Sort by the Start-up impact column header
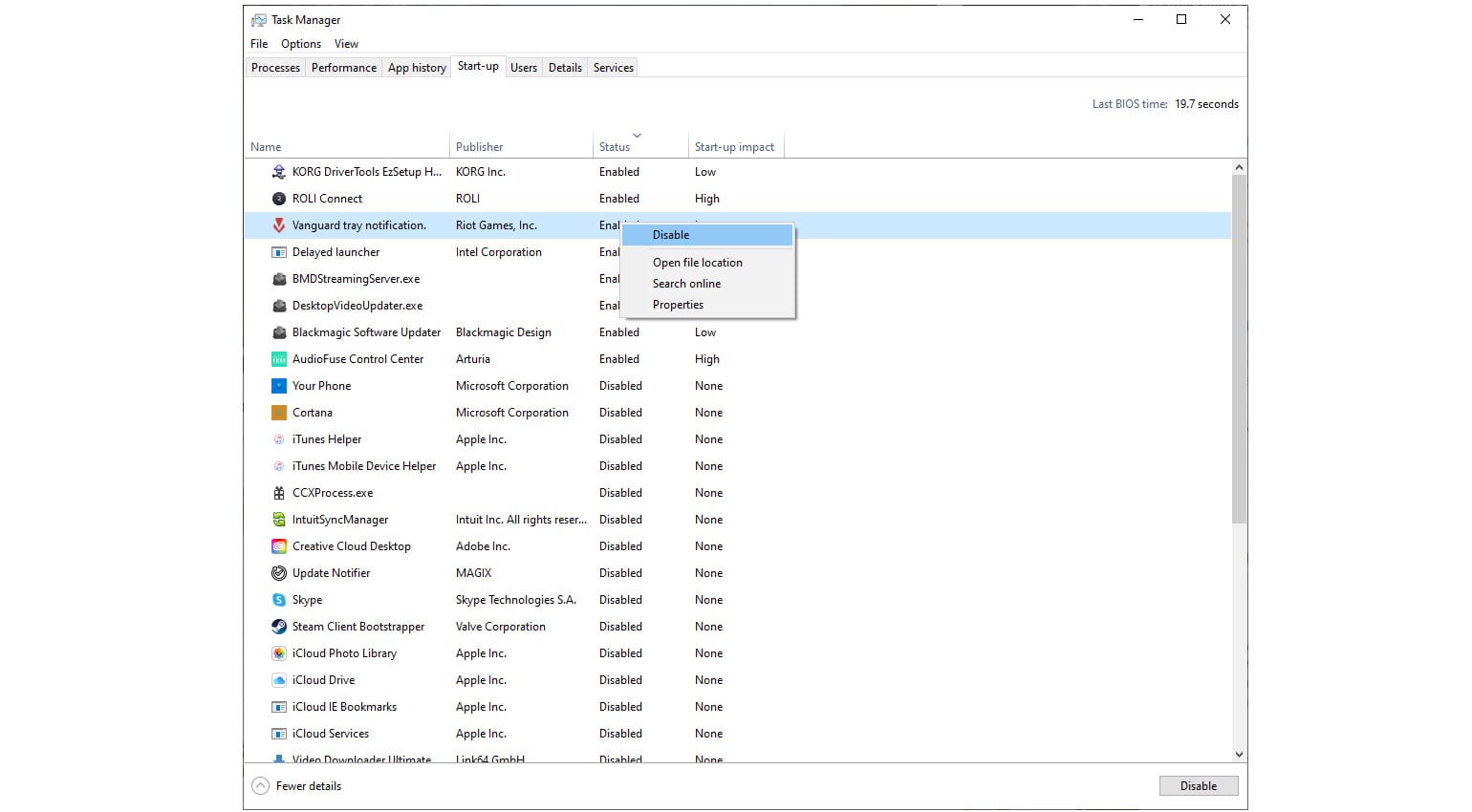The image size is (1472, 812). (736, 147)
